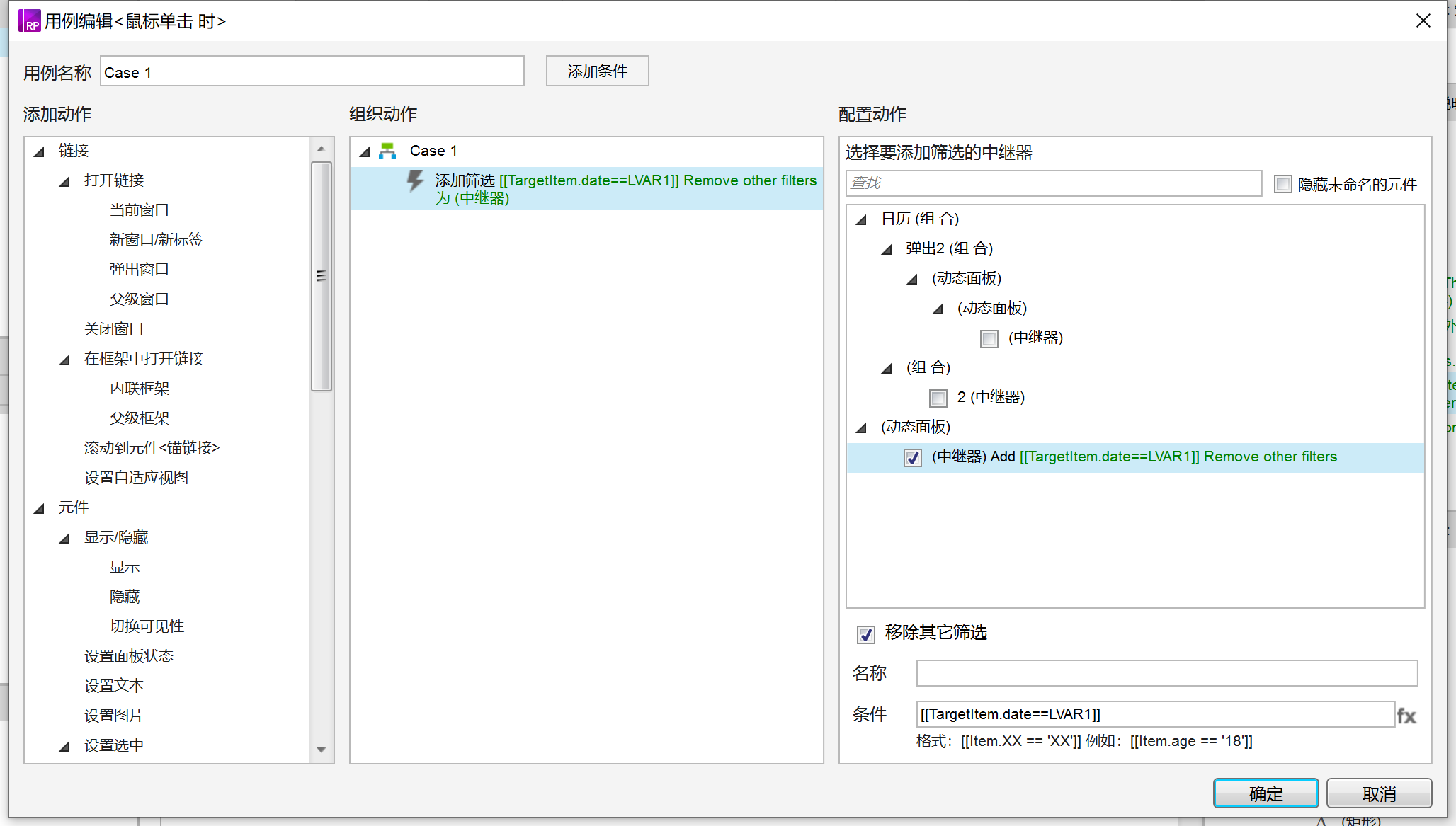Click the Case 1 flowchart icon
This screenshot has width=1456, height=826.
pos(387,150)
